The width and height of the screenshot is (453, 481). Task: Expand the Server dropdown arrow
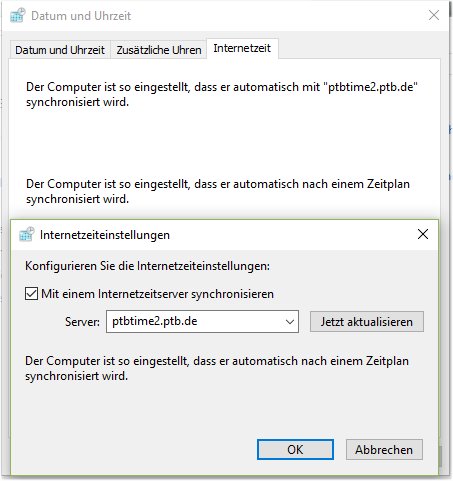click(x=290, y=322)
